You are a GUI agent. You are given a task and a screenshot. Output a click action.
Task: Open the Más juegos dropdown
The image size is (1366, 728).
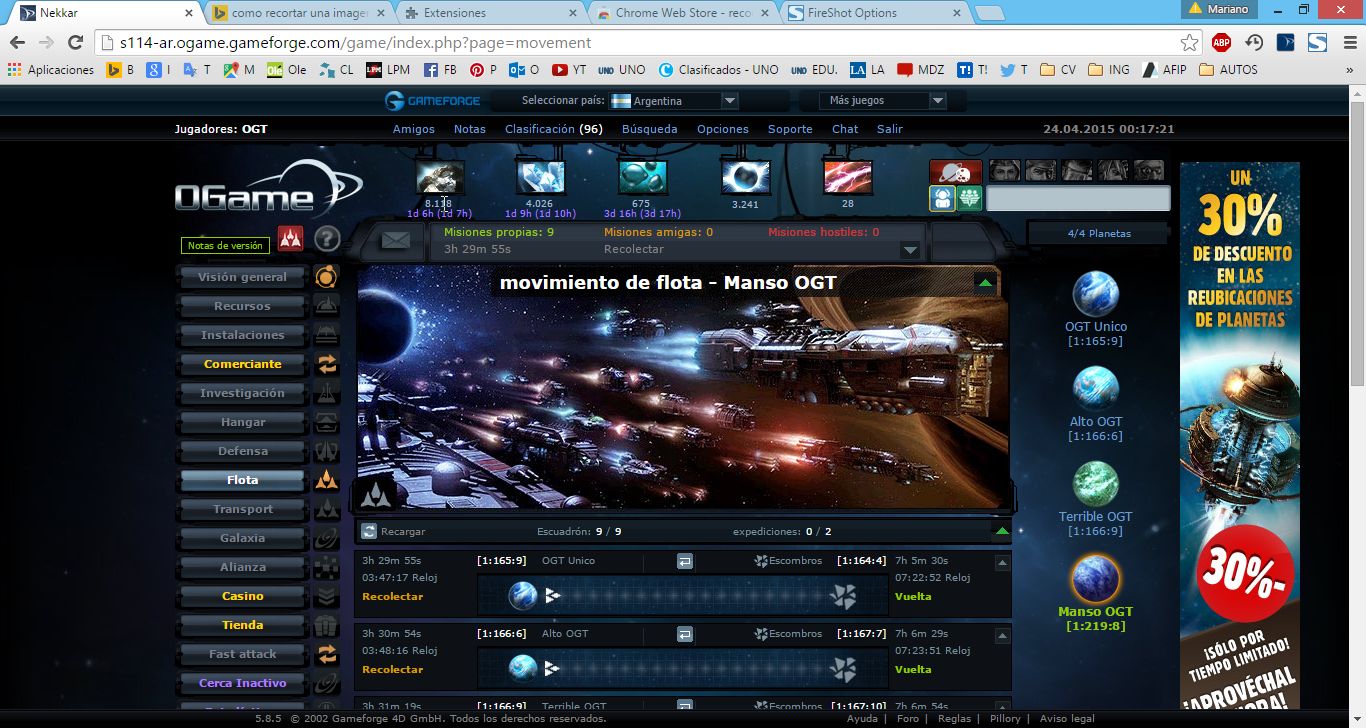[x=883, y=101]
